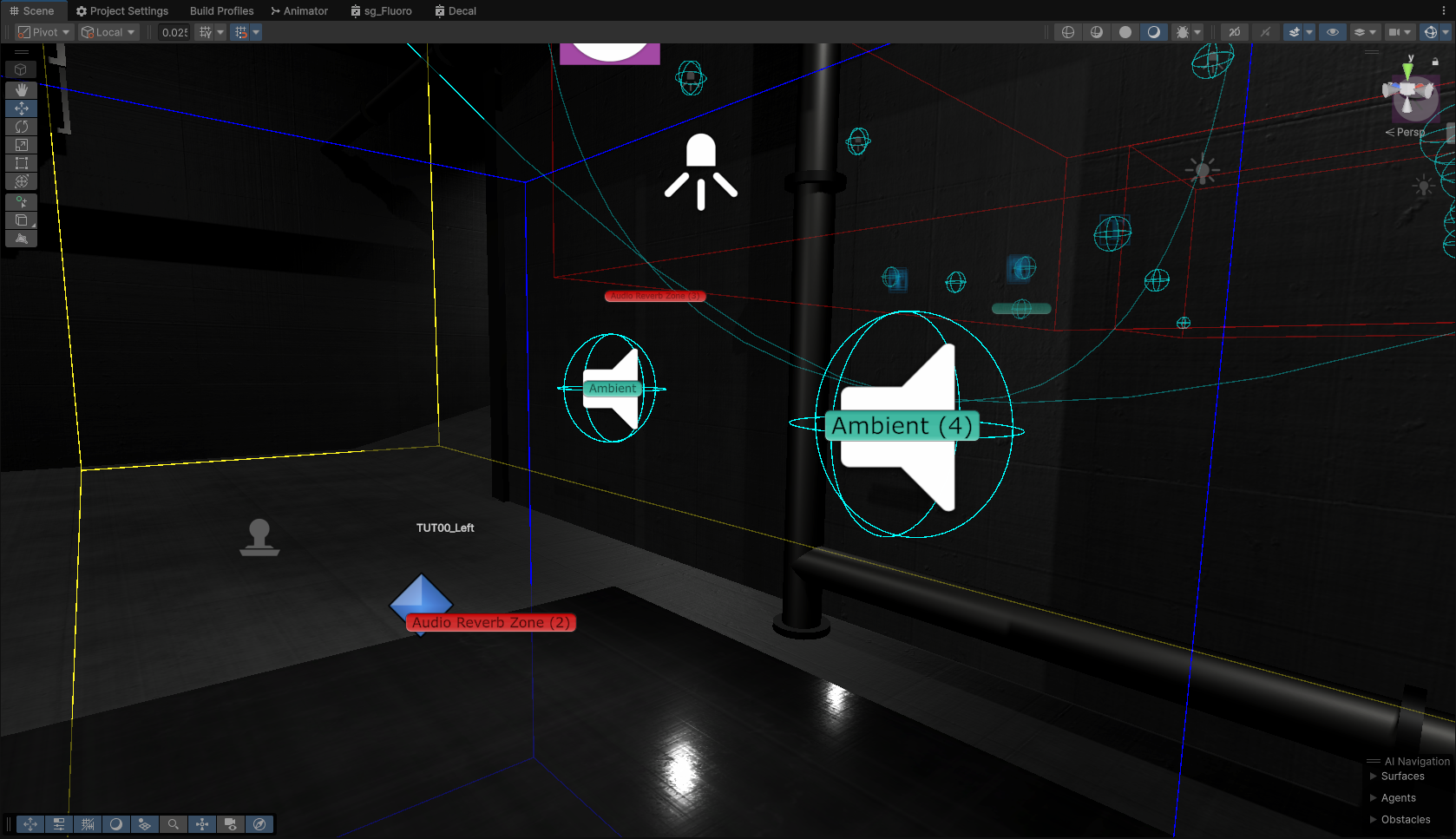Select the Scale tool
This screenshot has height=839, width=1456.
(22, 145)
